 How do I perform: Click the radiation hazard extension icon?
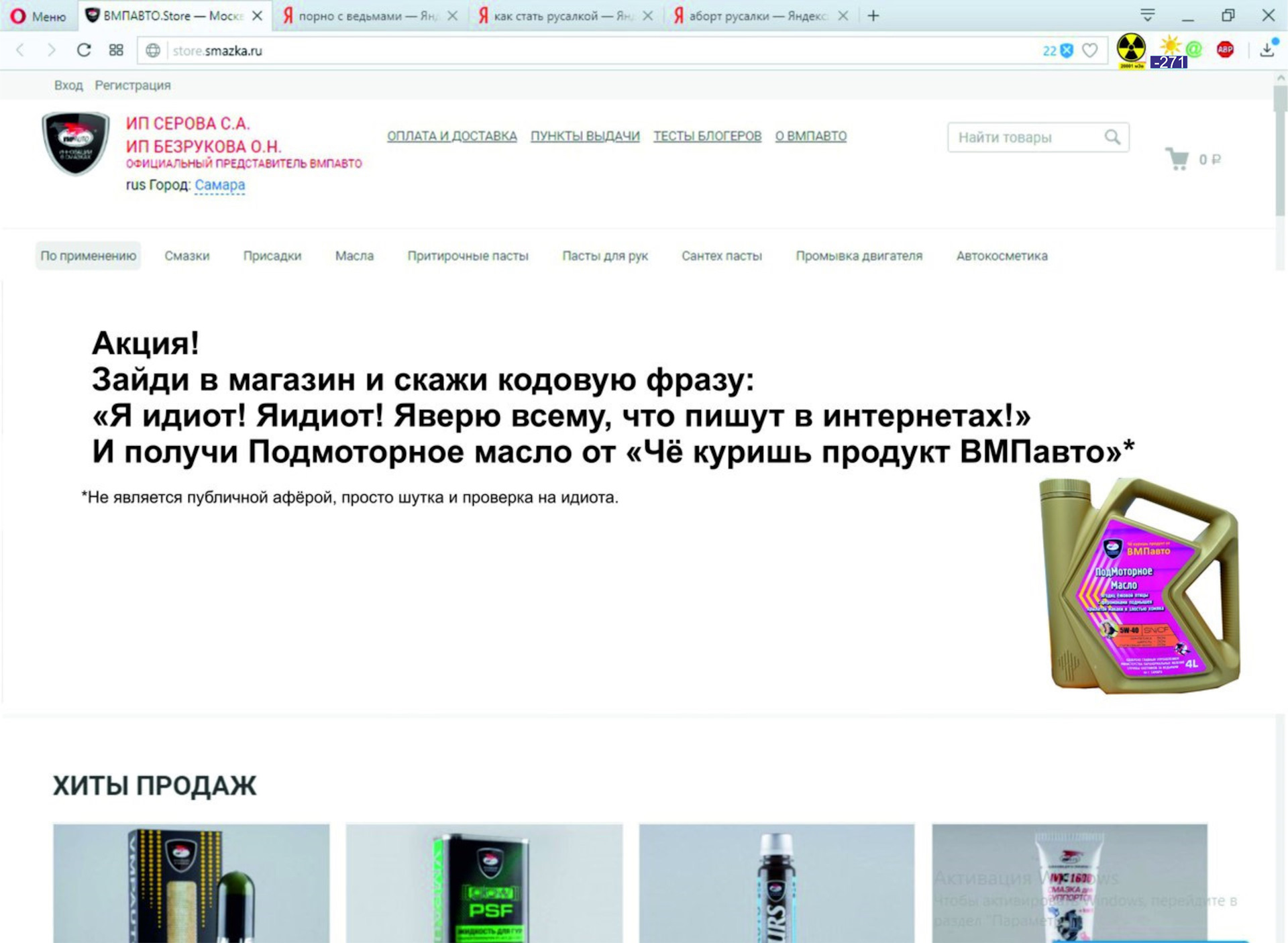pos(1131,49)
